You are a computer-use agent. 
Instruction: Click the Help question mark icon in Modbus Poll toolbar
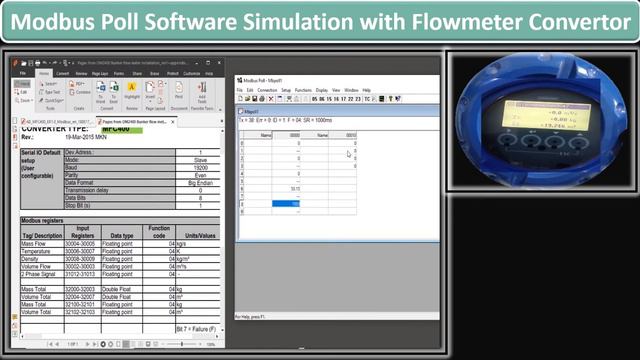[x=390, y=99]
